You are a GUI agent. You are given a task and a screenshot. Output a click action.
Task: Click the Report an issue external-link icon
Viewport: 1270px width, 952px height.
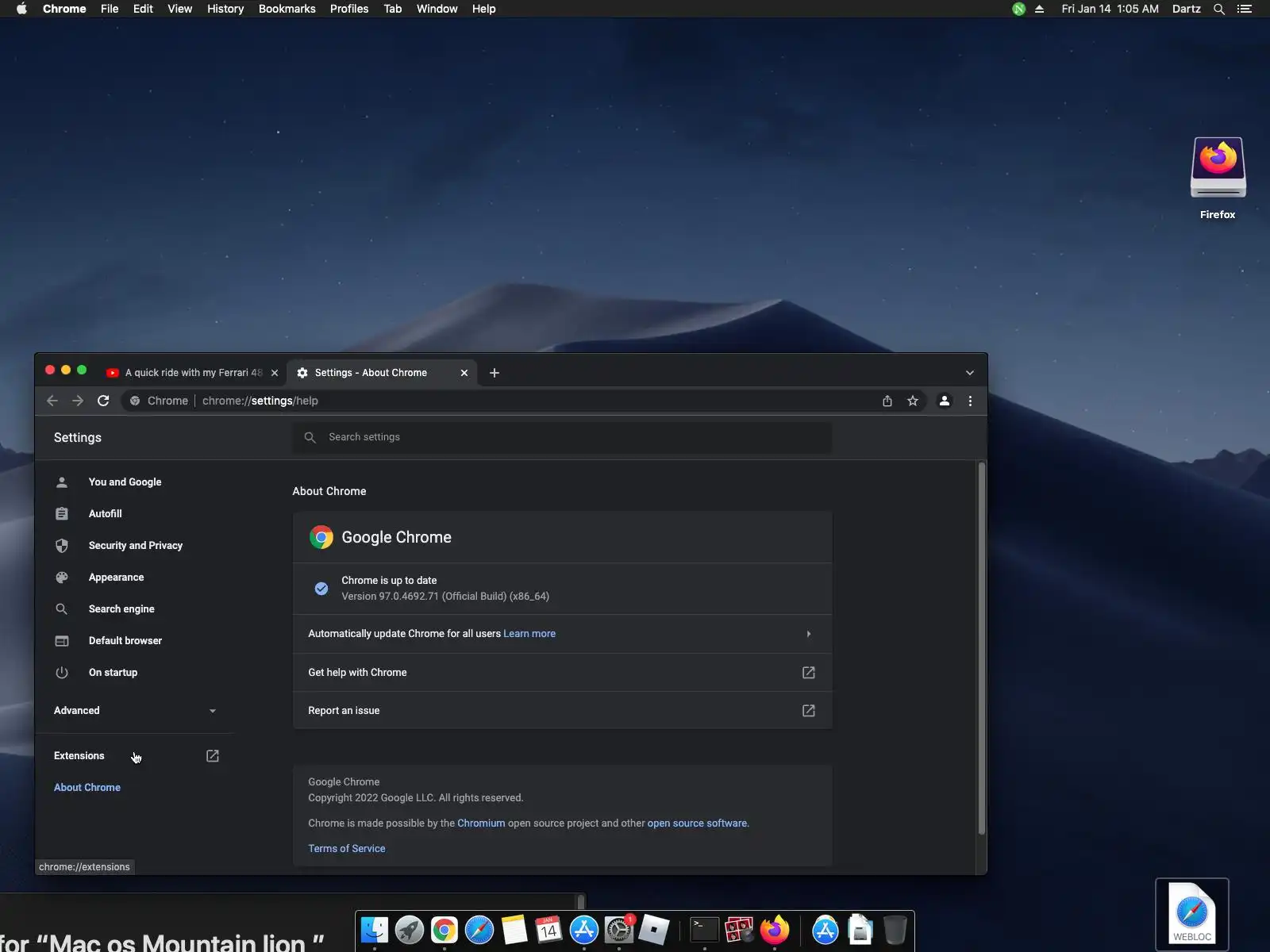coord(809,711)
